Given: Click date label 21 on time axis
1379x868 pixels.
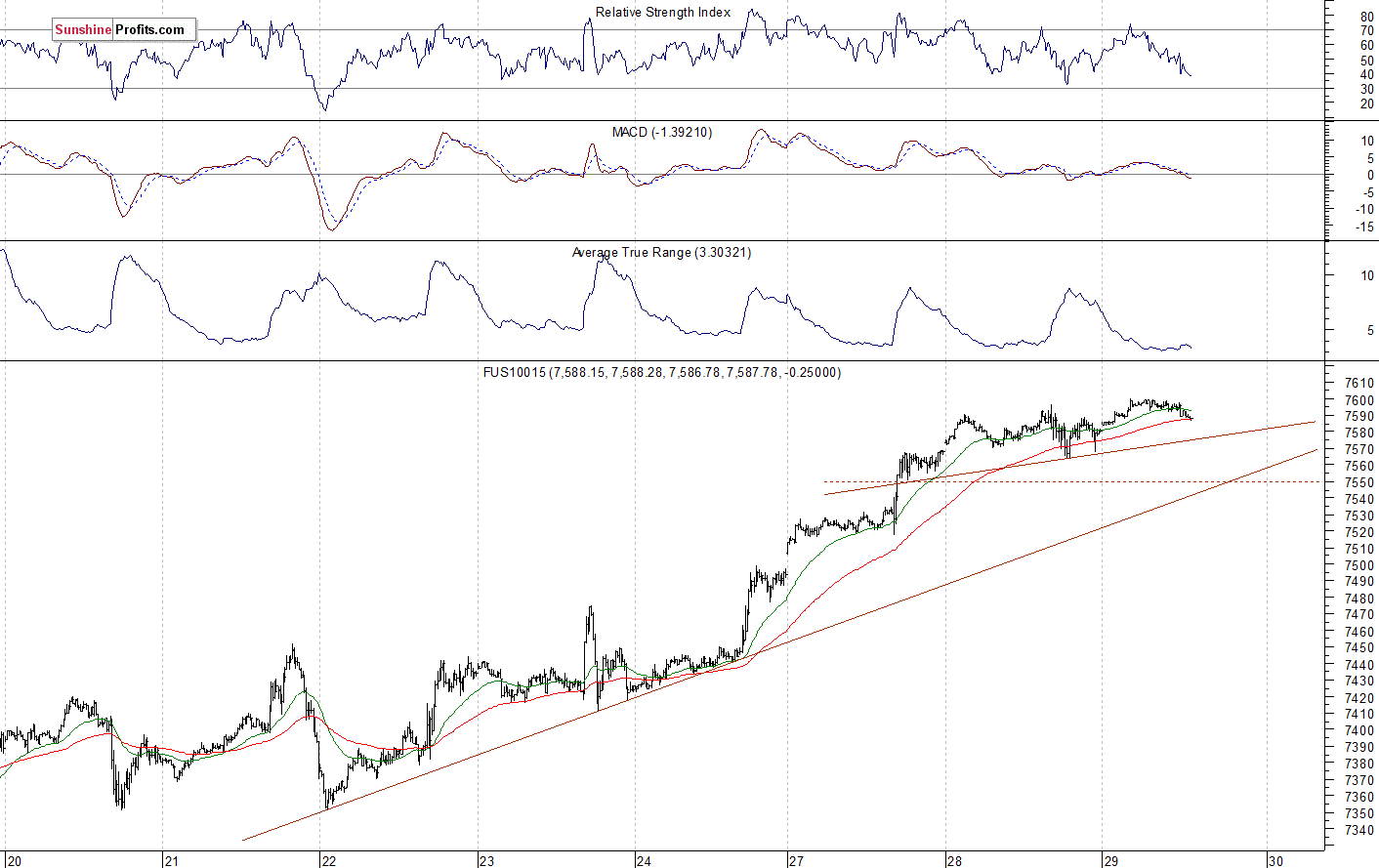Looking at the screenshot, I should click(x=171, y=860).
